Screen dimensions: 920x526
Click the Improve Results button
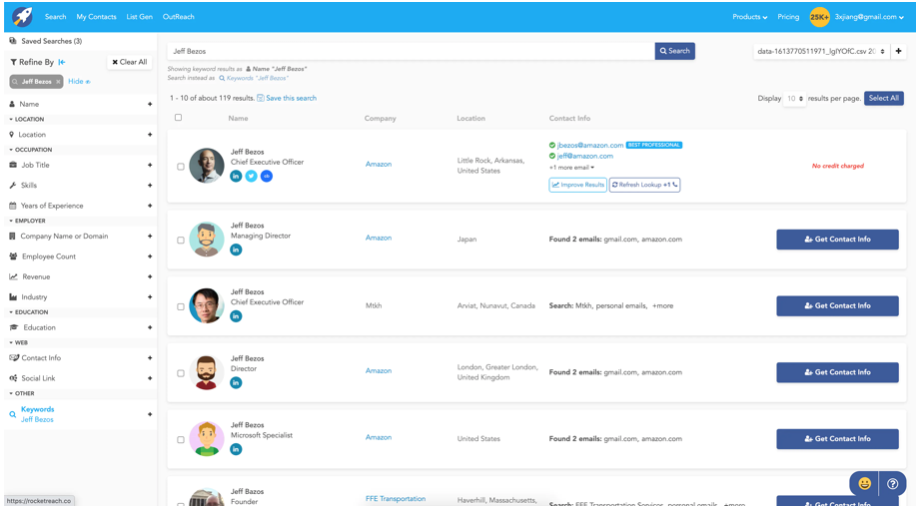[578, 185]
